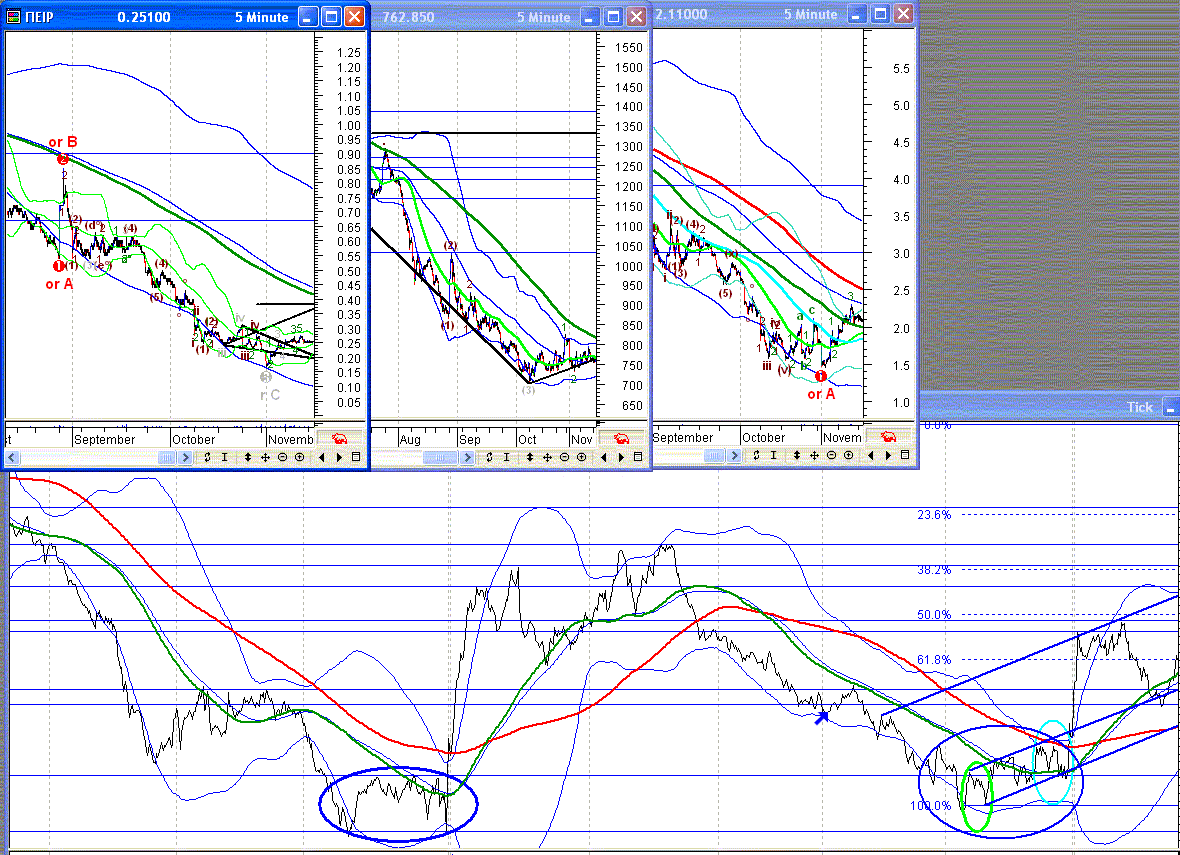The width and height of the screenshot is (1180, 855).
Task: Click the 'October' axis label in the 2.11000 chart
Action: click(x=763, y=438)
